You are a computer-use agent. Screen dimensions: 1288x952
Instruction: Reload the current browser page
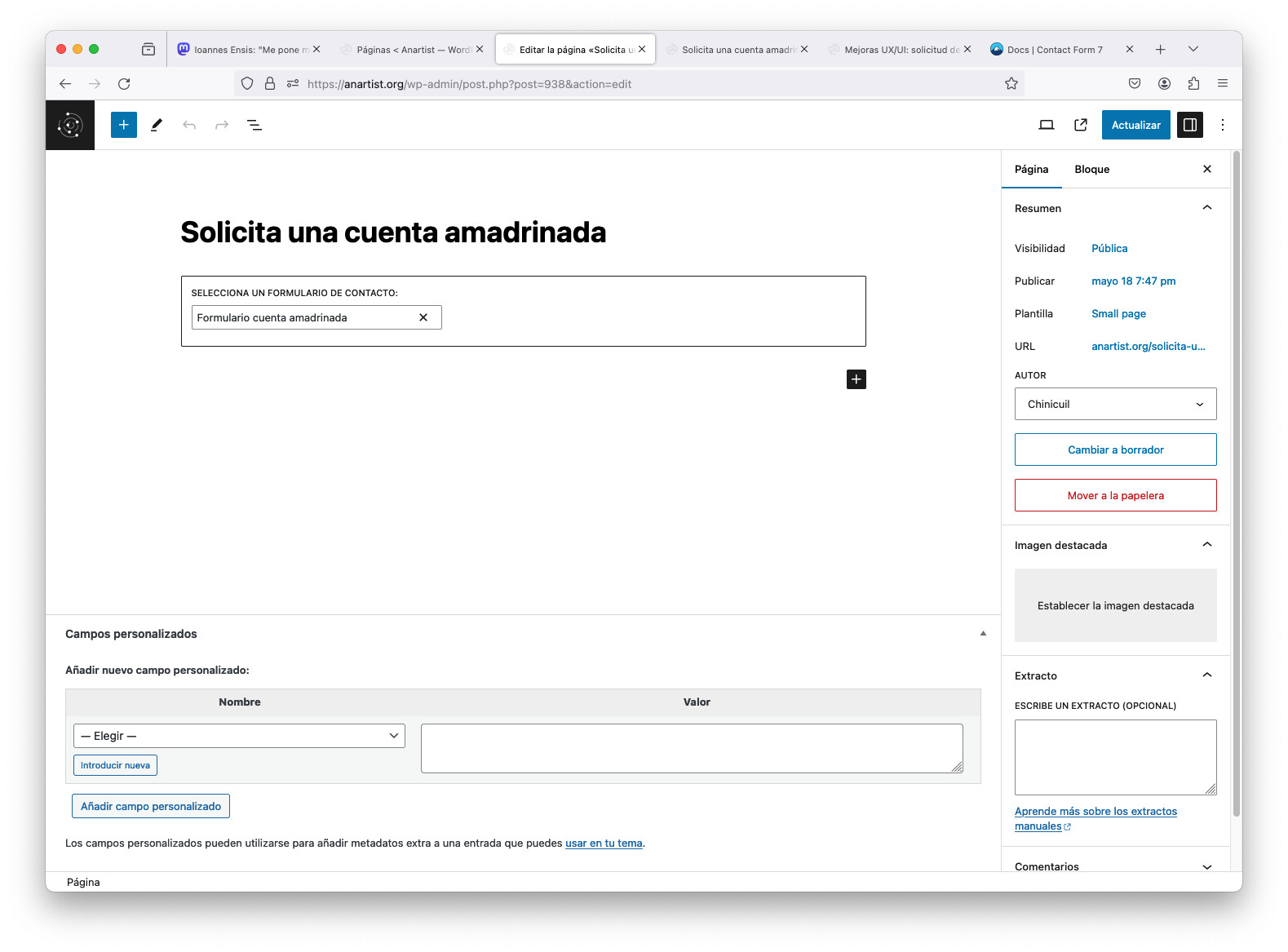point(124,83)
